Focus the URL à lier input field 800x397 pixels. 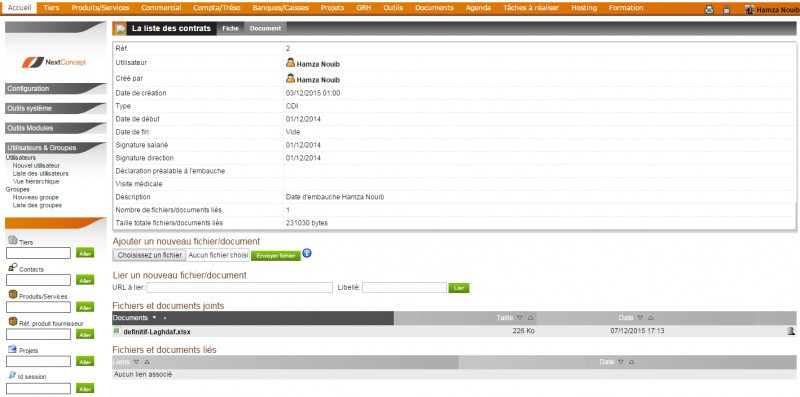(x=240, y=287)
